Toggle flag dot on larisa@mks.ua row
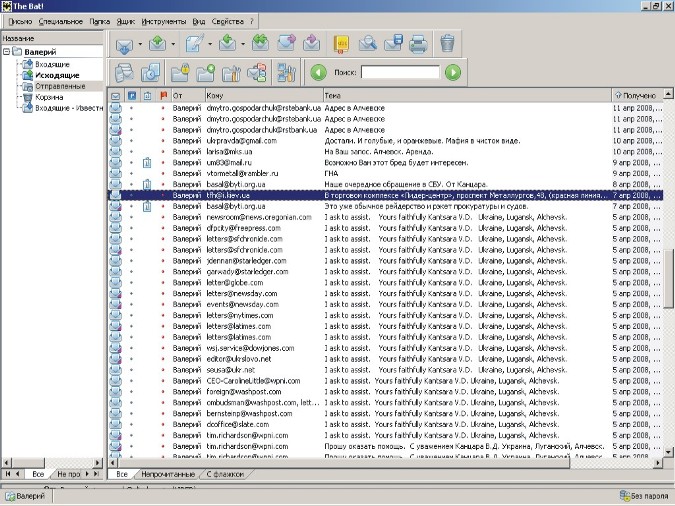This screenshot has width=675, height=506. click(x=163, y=152)
